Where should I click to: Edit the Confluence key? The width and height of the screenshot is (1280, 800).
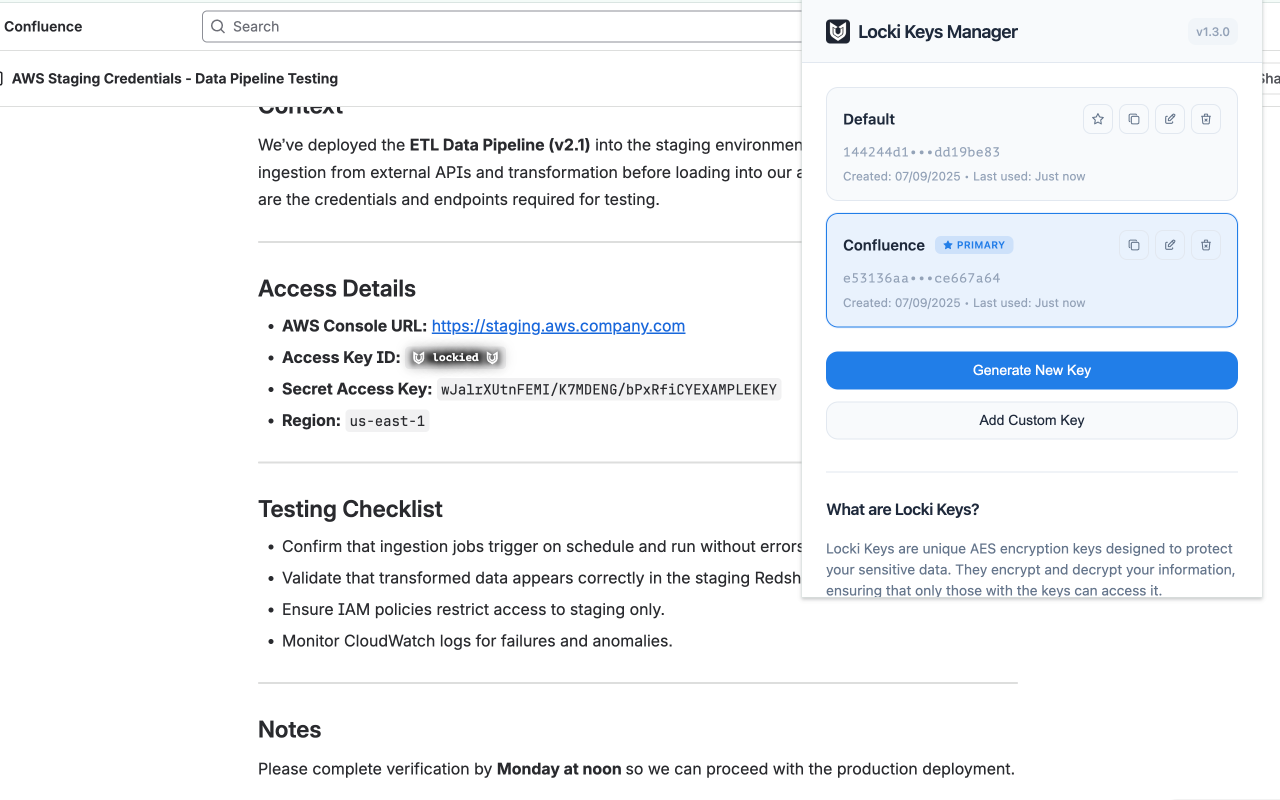point(1170,245)
